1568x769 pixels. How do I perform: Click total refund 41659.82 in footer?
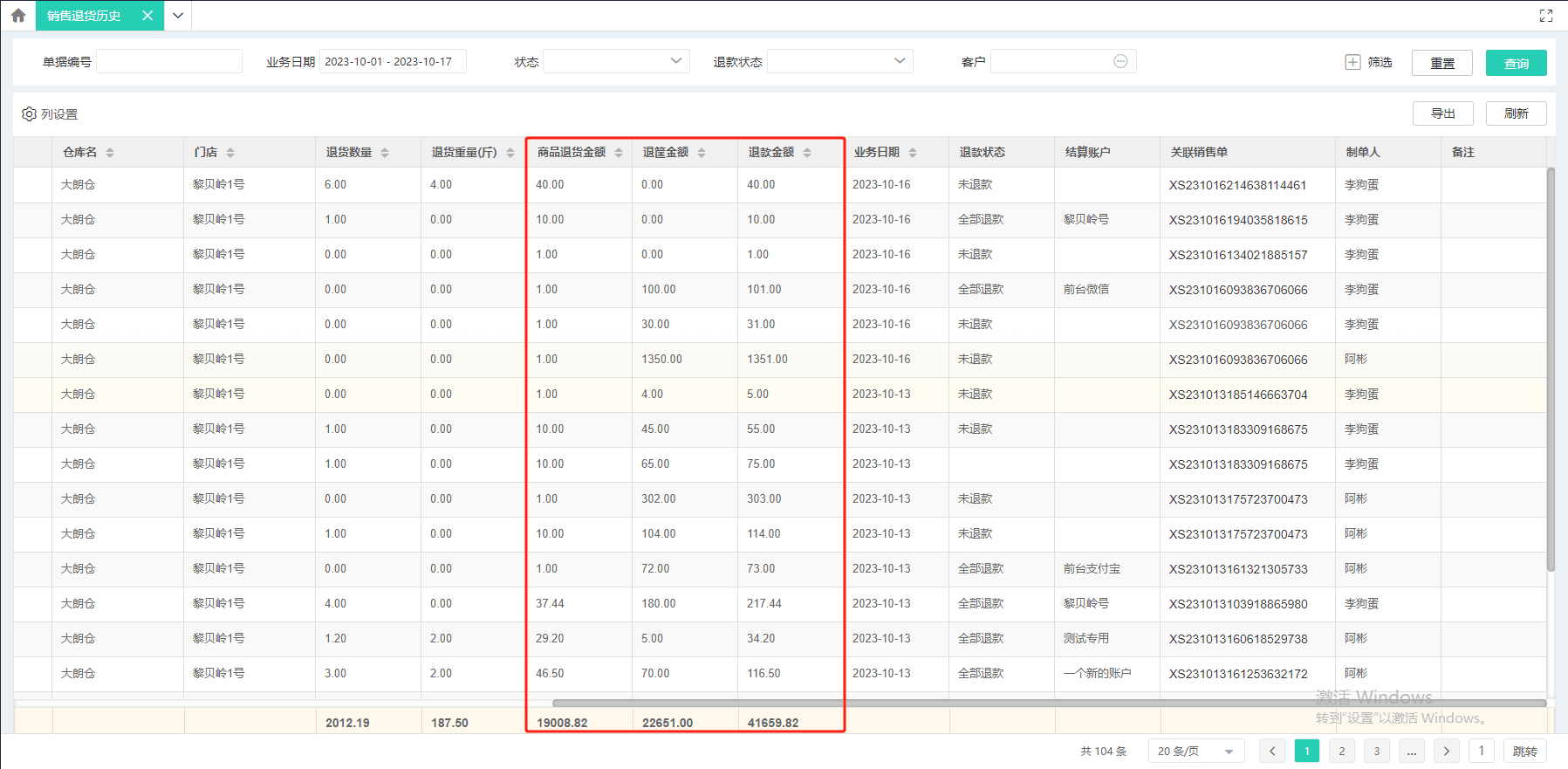point(773,723)
